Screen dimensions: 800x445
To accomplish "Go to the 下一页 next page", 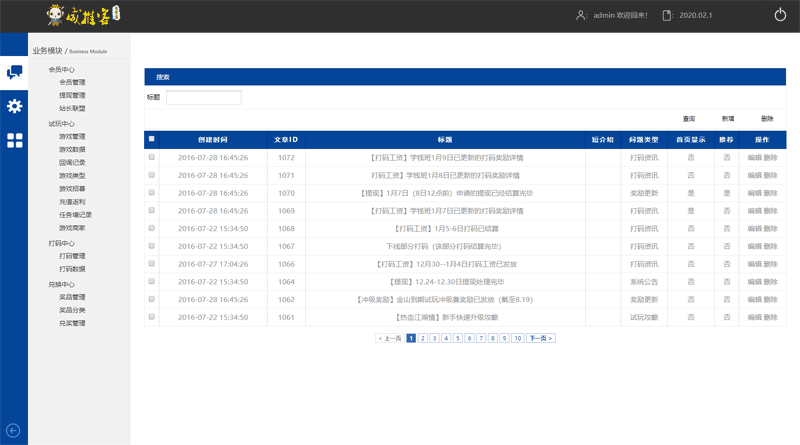I will coord(540,338).
